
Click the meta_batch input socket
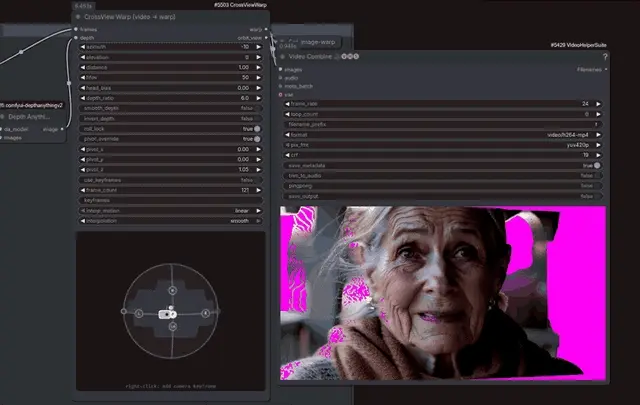[x=280, y=86]
